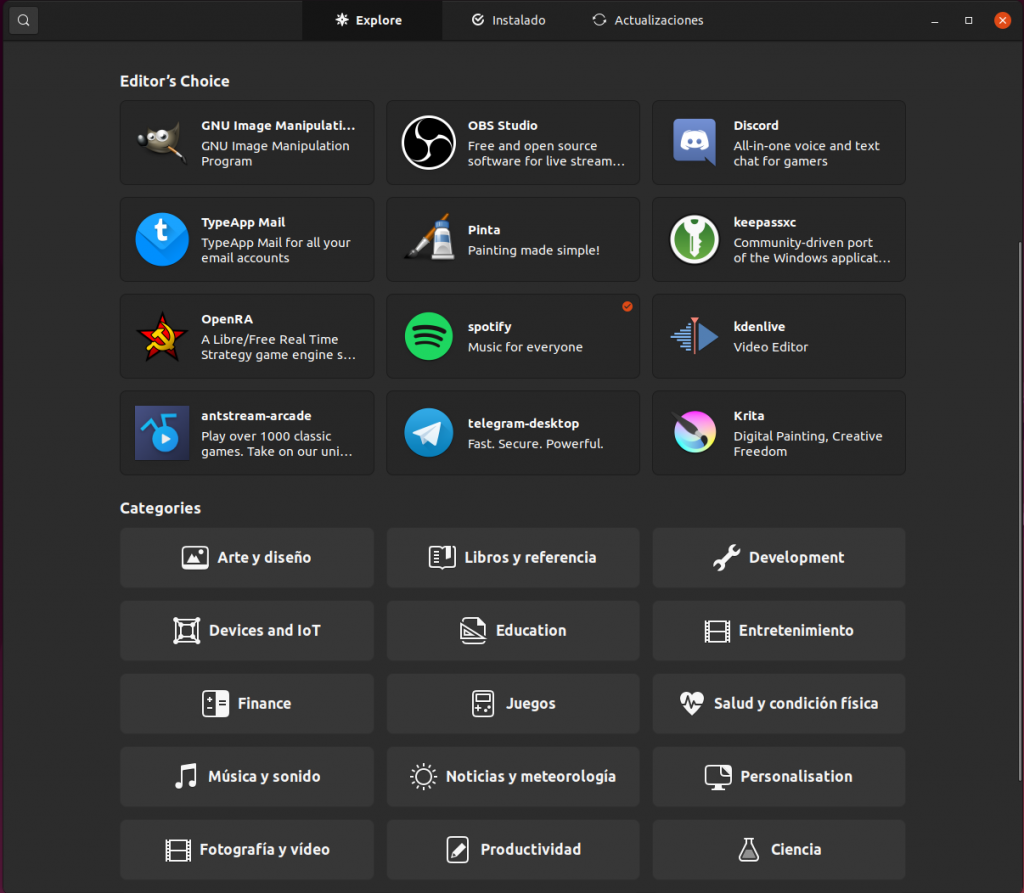This screenshot has height=893, width=1024.
Task: Click the OpenRA red star icon
Action: pyautogui.click(x=162, y=336)
